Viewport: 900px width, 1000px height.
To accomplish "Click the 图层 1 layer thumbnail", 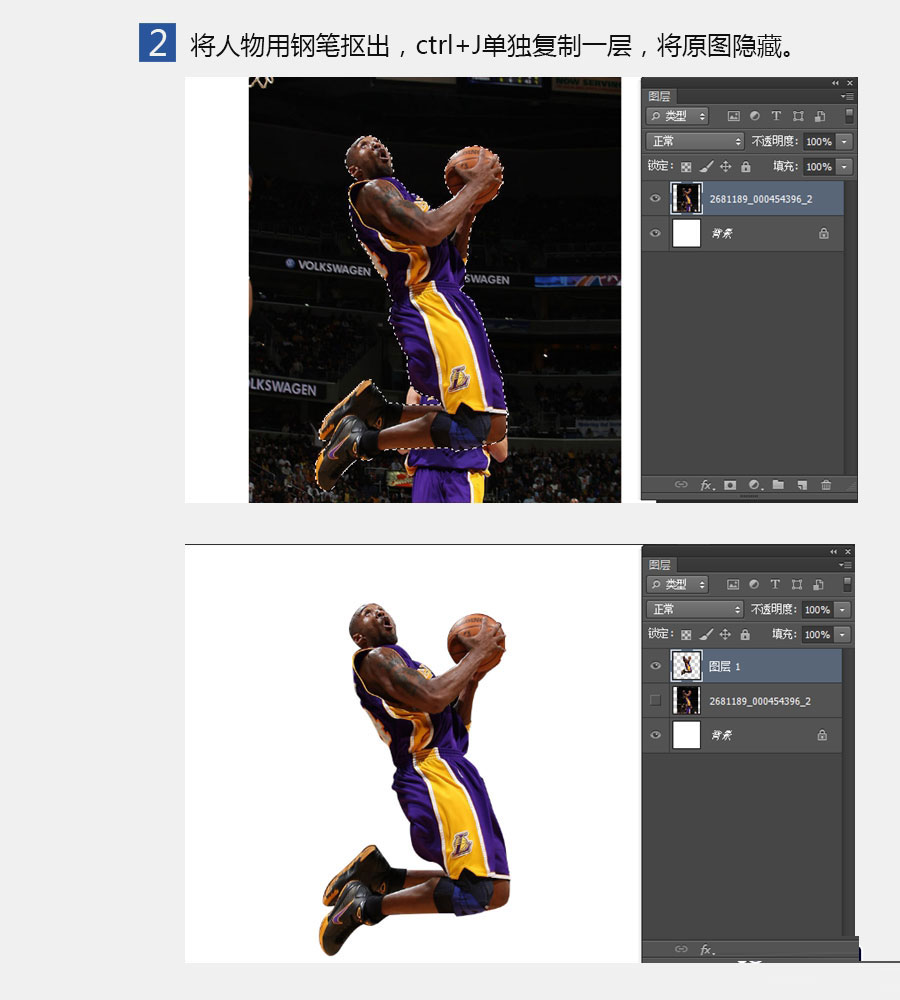I will pyautogui.click(x=686, y=666).
